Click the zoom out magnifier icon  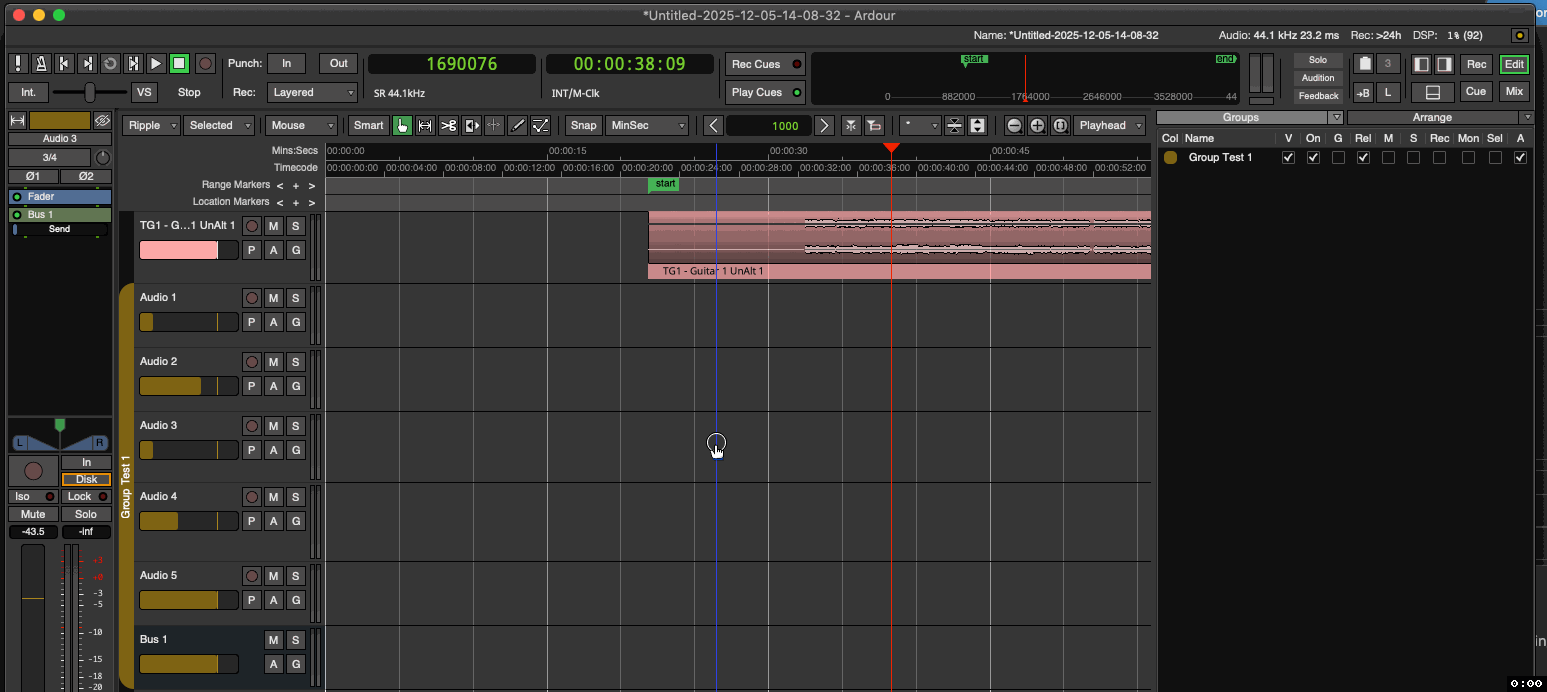1014,125
